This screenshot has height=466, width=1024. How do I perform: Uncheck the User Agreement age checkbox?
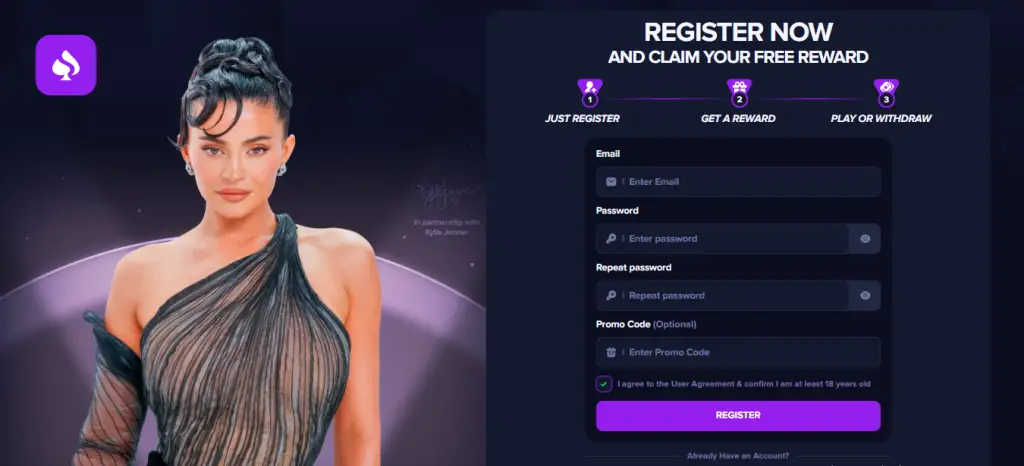604,384
